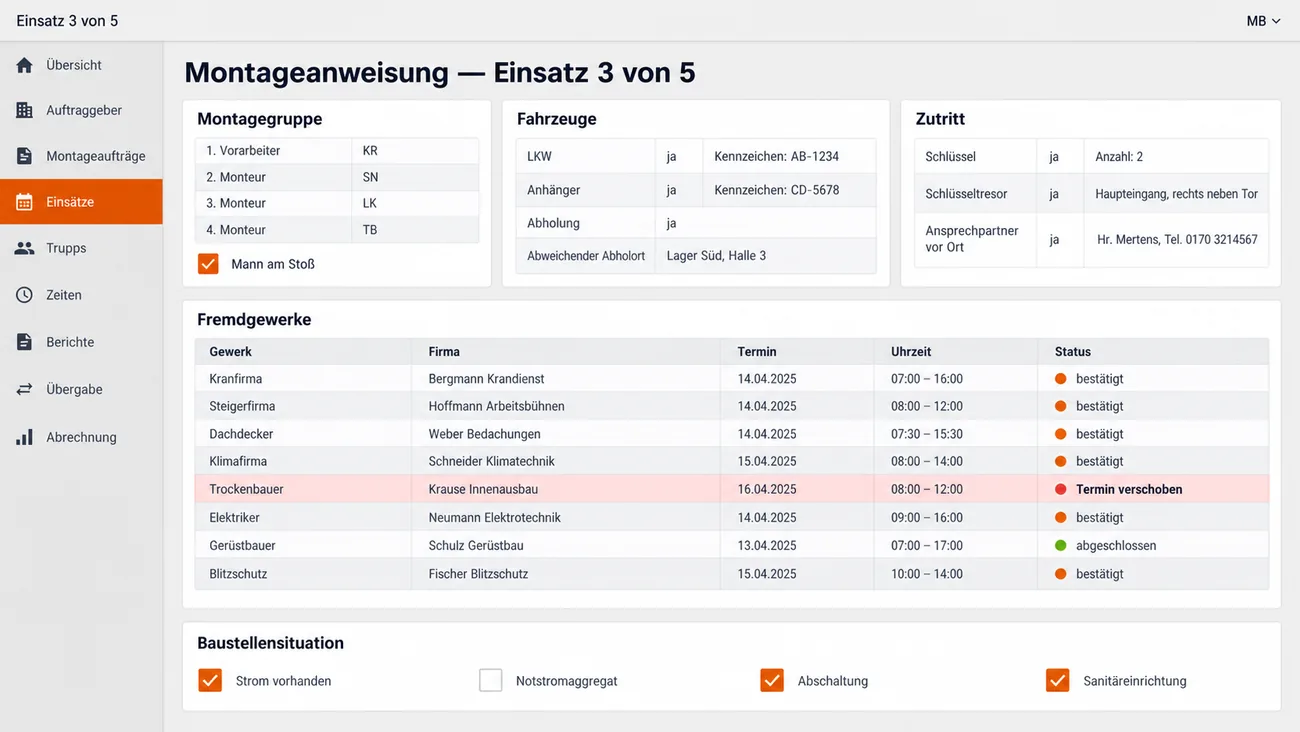Select the Einsätze sidebar entry
This screenshot has height=732, width=1300.
pos(81,202)
